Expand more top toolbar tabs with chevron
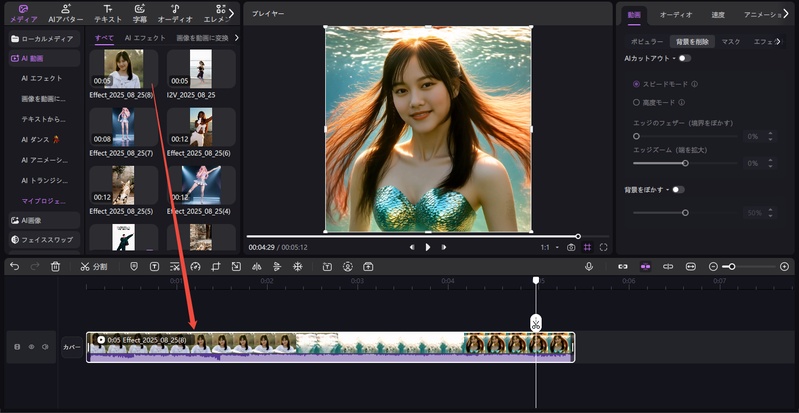799x413 pixels. [231, 14]
